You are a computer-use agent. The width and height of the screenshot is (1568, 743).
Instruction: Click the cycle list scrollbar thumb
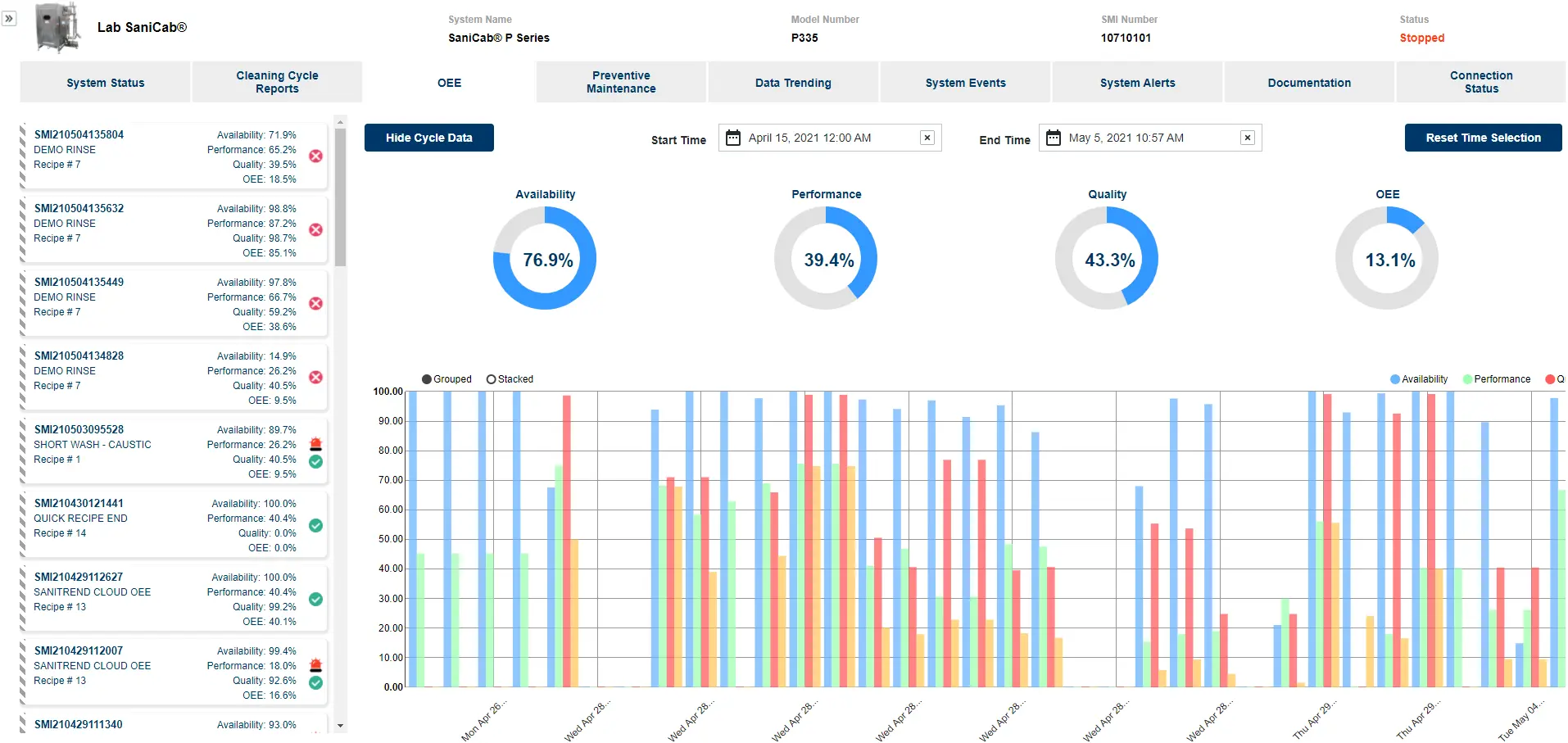click(x=341, y=197)
